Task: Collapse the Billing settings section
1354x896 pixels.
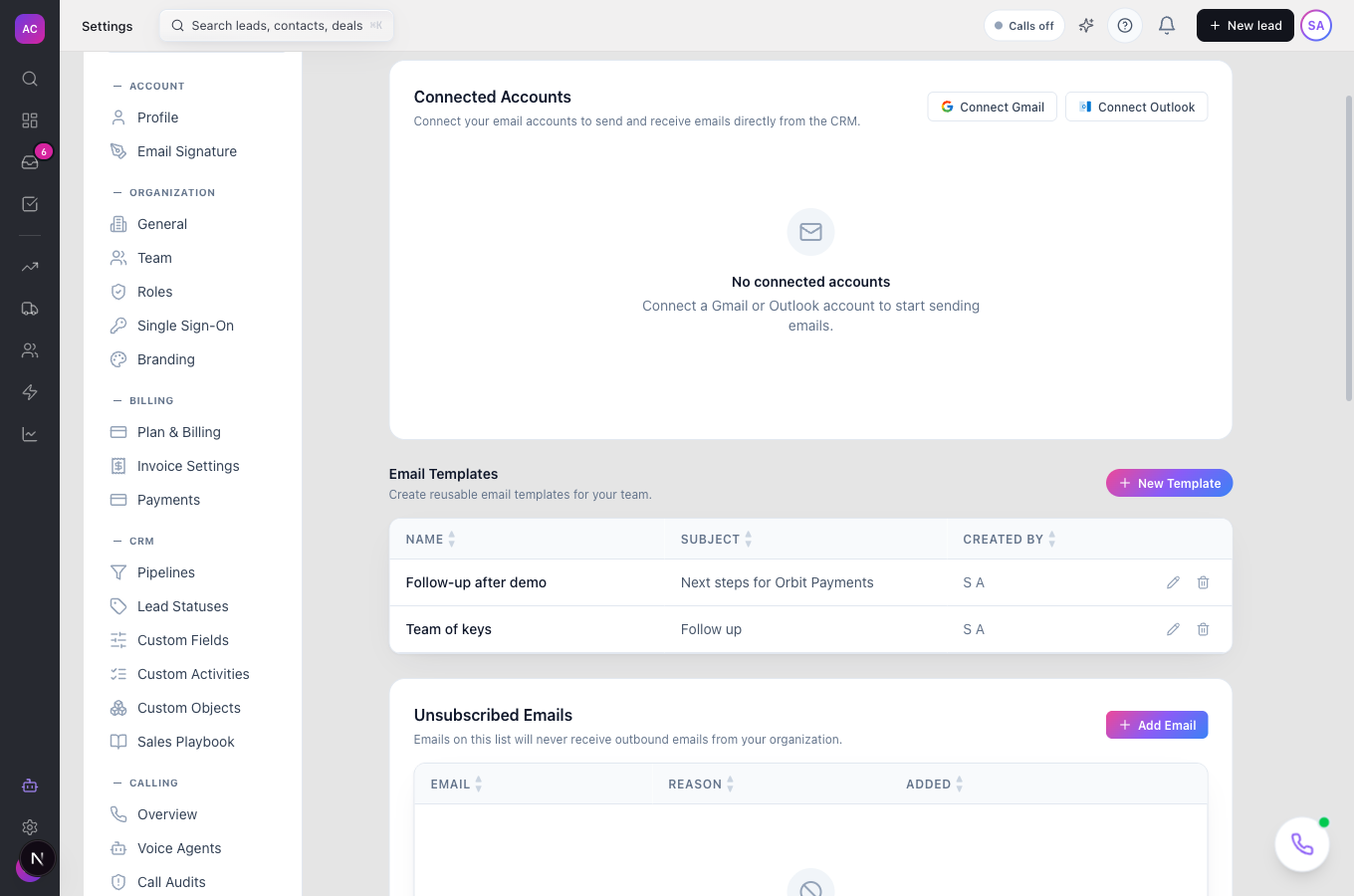Action: click(x=143, y=401)
